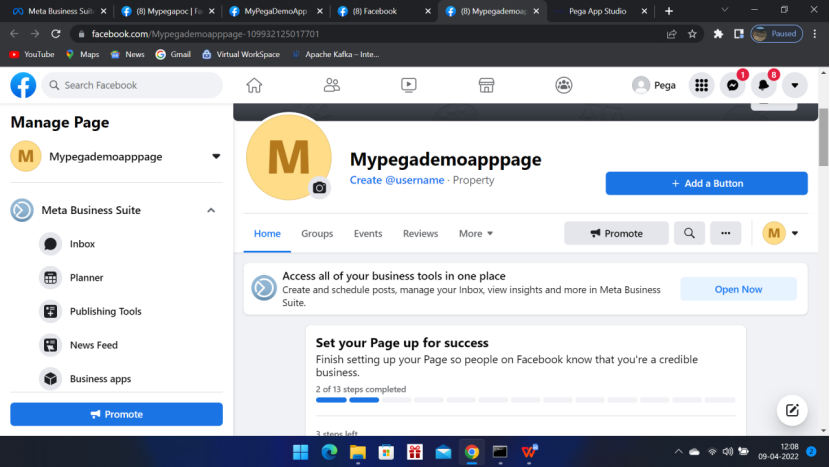Viewport: 830px width, 467px height.
Task: Open Inbox in the sidebar
Action: (82, 244)
